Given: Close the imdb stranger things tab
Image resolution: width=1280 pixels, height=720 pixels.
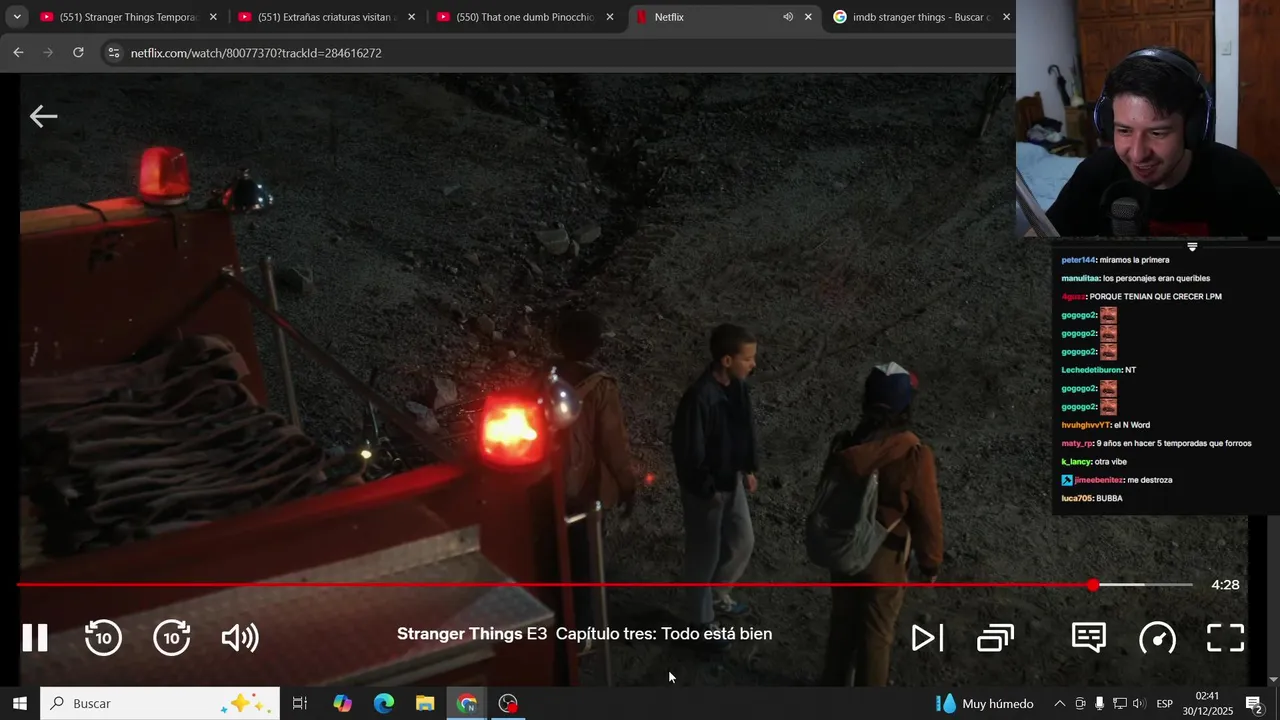Looking at the screenshot, I should click(1006, 17).
